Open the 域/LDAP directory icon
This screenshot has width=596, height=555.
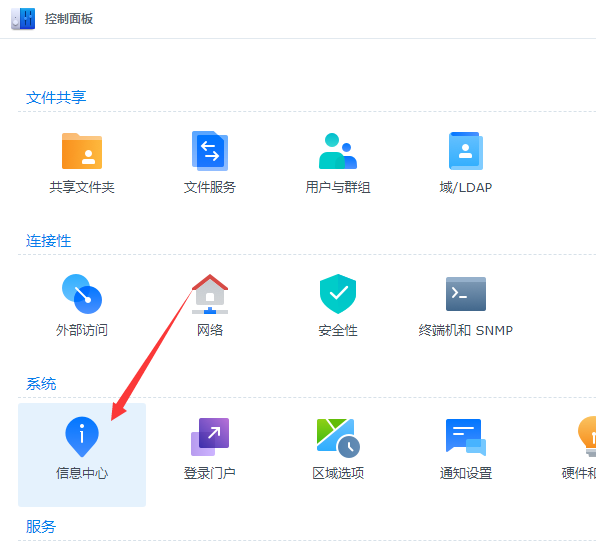466,151
